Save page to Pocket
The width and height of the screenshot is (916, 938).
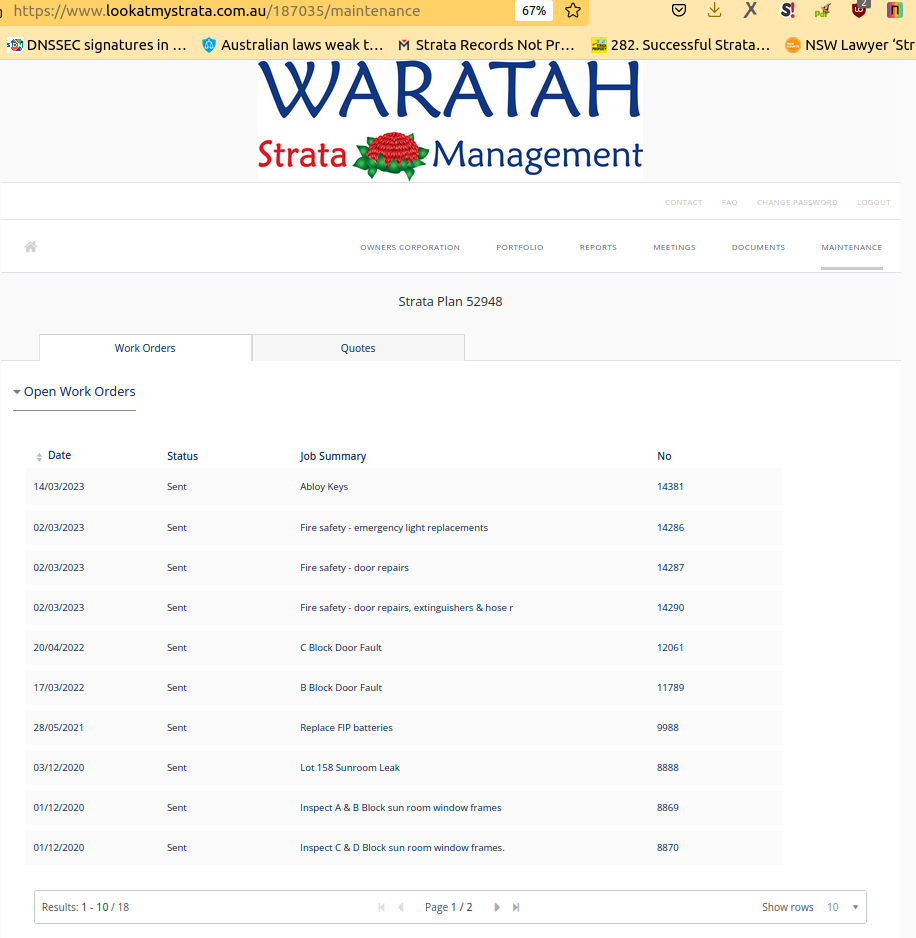(x=678, y=10)
